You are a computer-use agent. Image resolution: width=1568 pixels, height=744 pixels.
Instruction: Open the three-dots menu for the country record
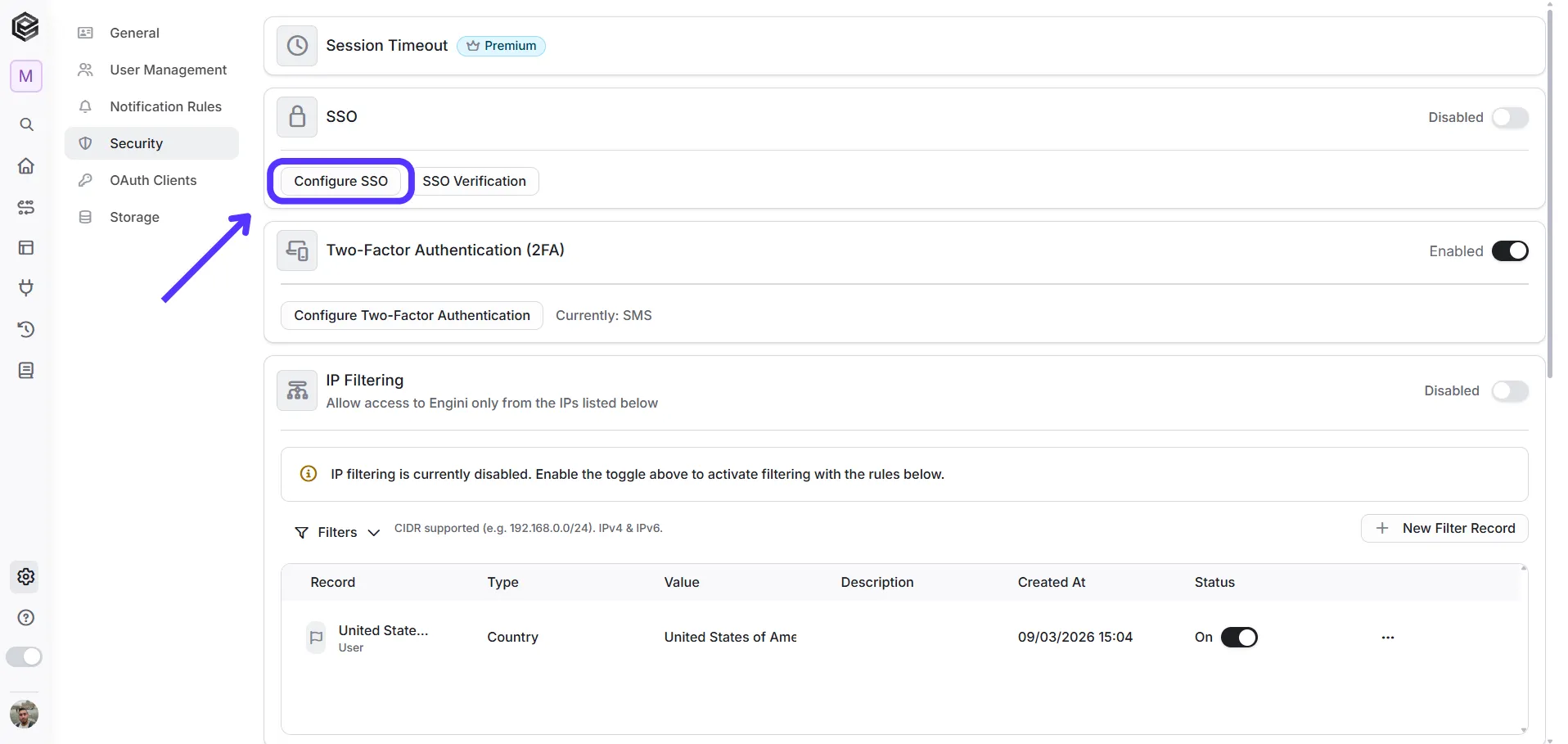coord(1388,638)
